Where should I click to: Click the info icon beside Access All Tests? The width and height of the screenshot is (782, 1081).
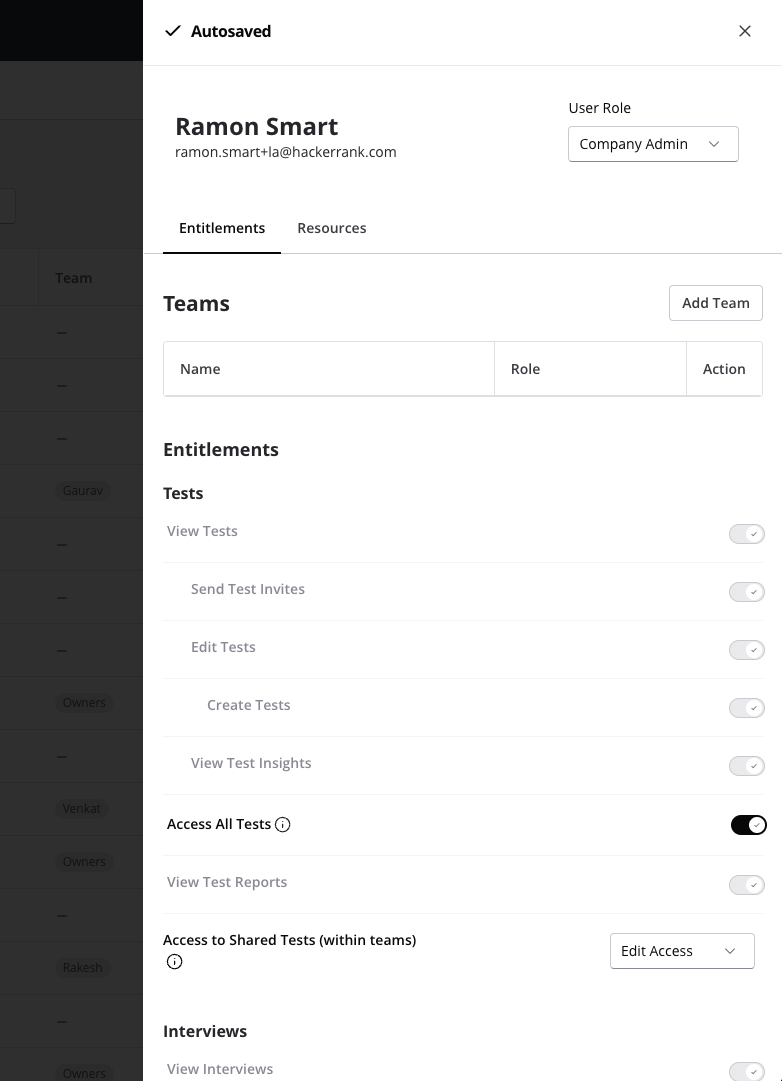pos(283,825)
